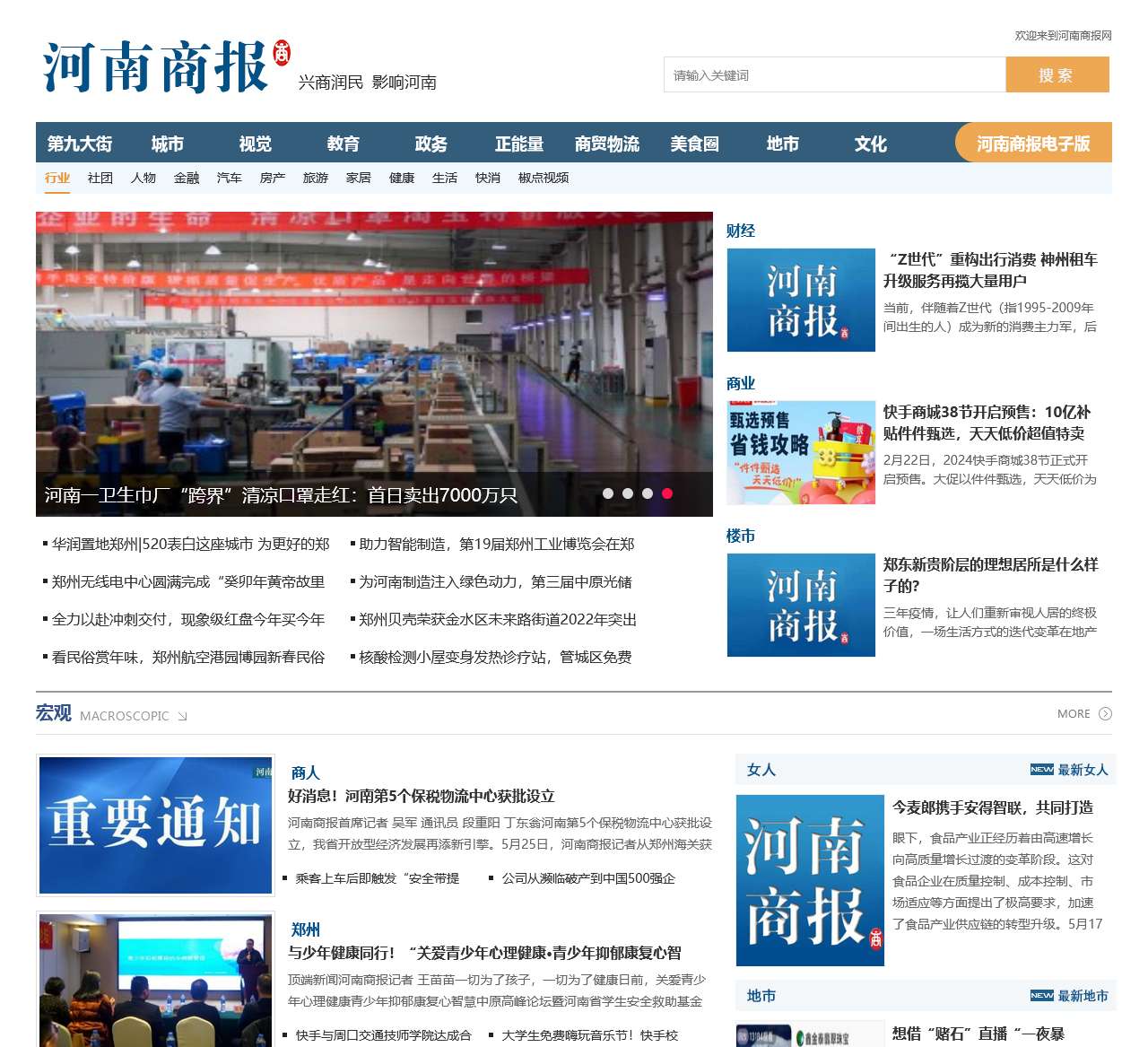Screen dimensions: 1148x1047
Task: Open the 为河南制造注入绿色动力 headline
Action: click(495, 581)
